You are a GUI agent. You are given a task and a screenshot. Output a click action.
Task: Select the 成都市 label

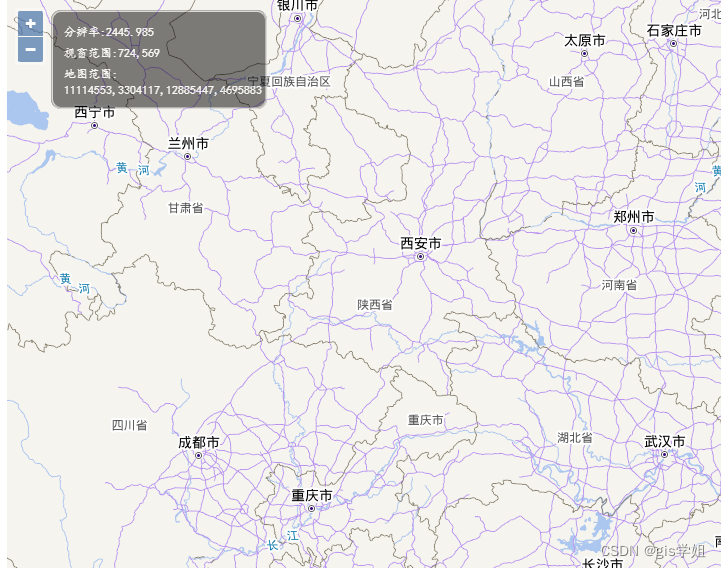click(x=199, y=442)
